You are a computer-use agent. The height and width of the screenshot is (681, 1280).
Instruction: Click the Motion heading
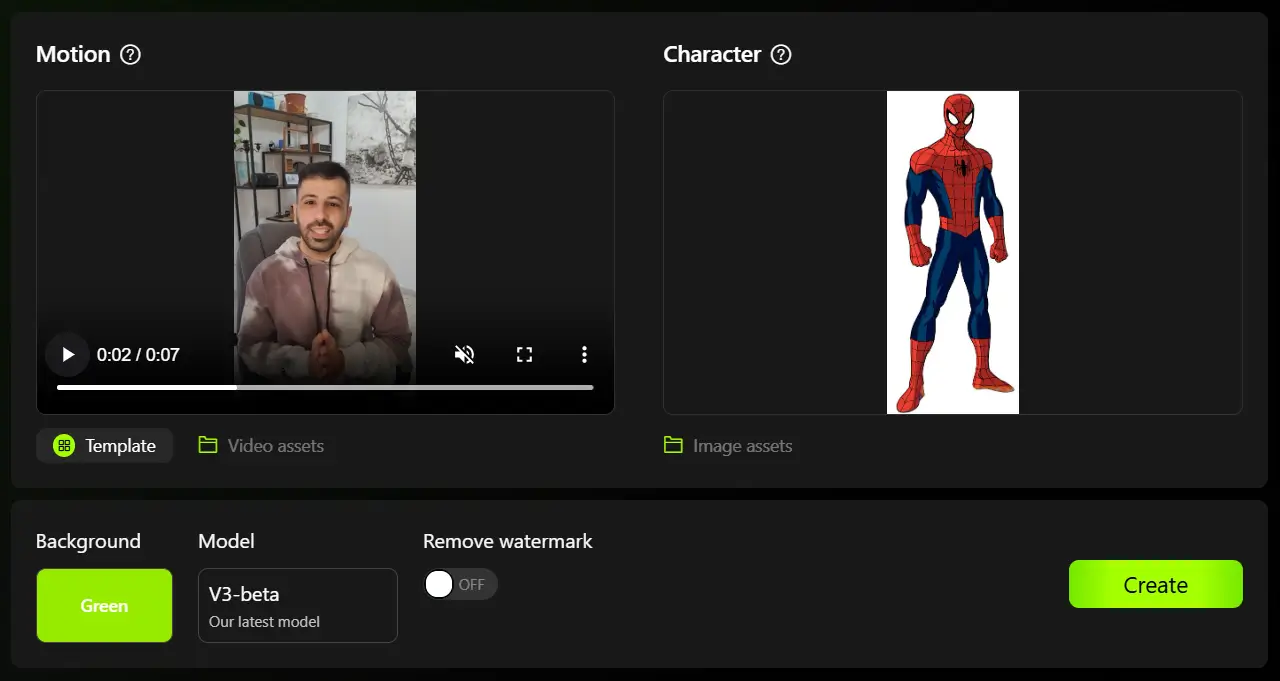coord(73,54)
